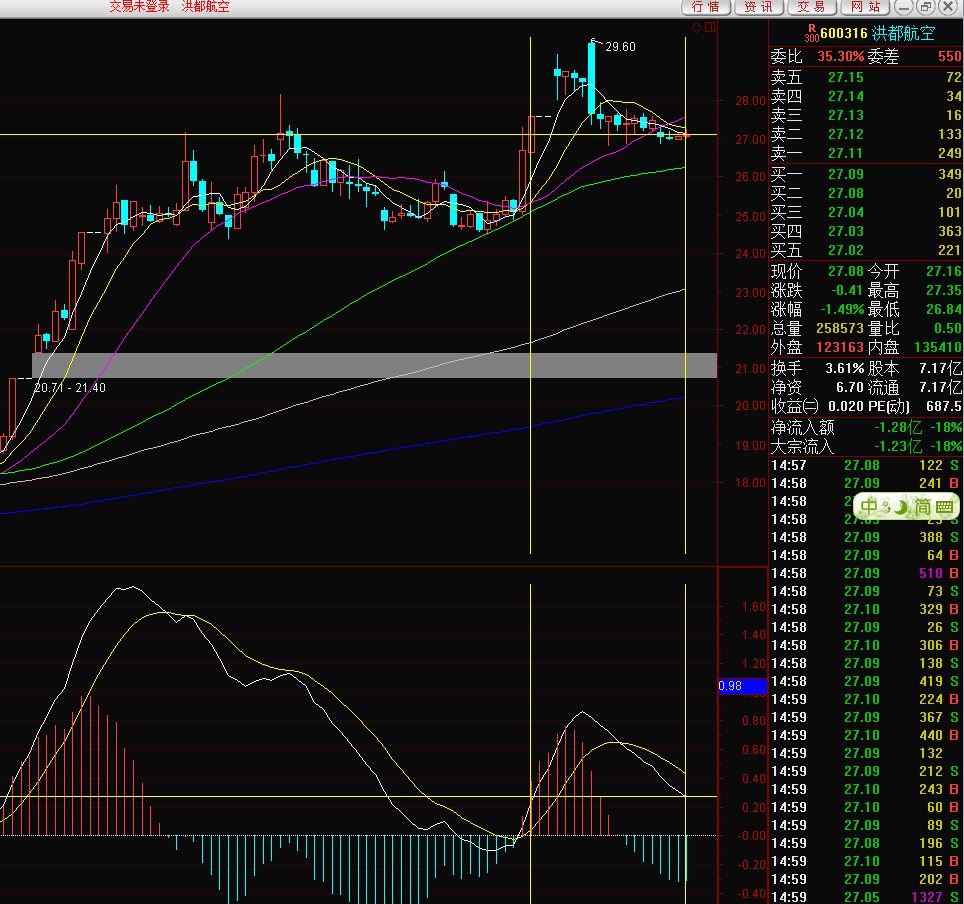Click the 20.71 - 21.40 gap label

[x=69, y=388]
